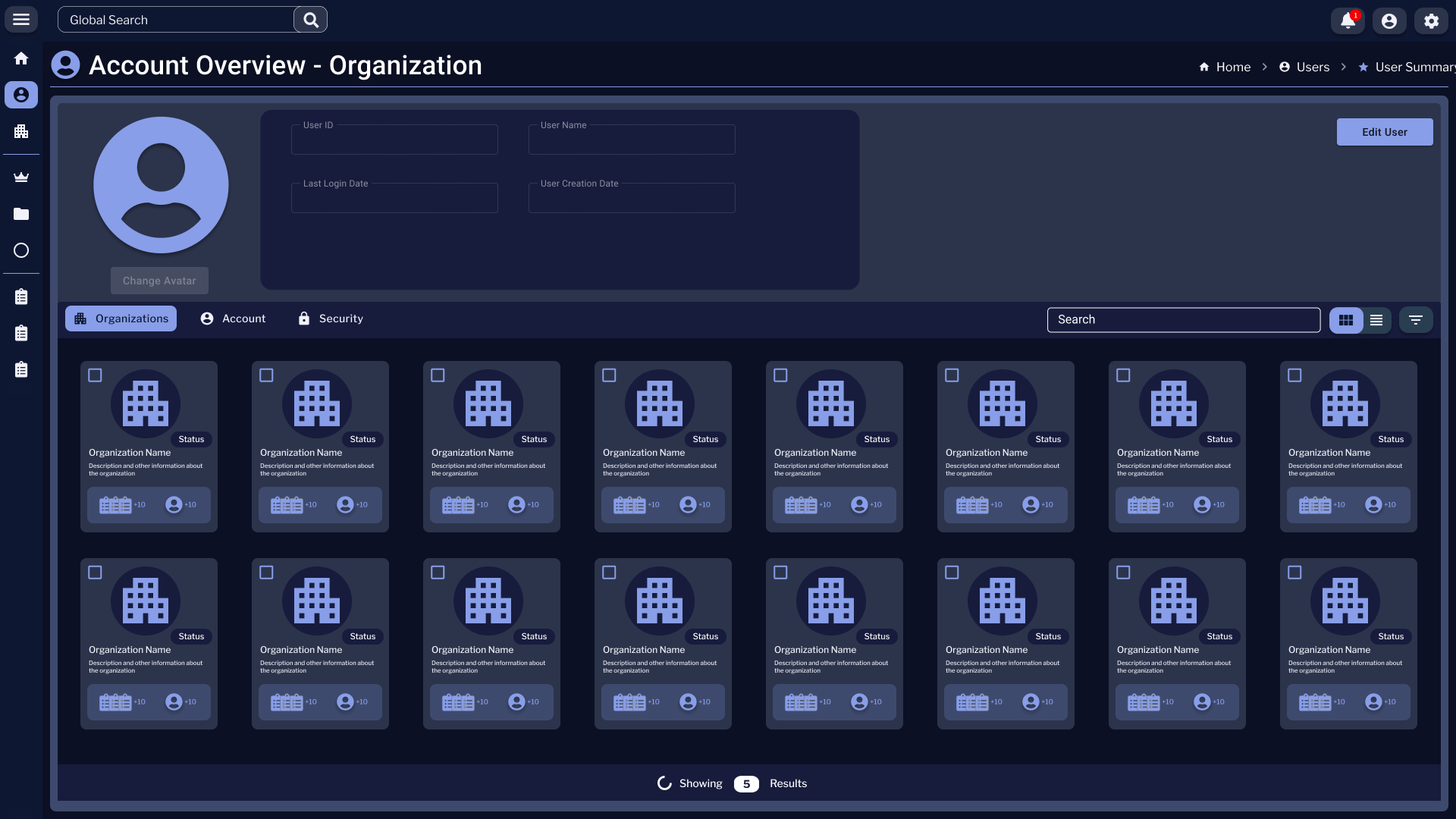Click Organization Name on seventh card, bottom row
Viewport: 1456px width, 819px height.
(1158, 650)
